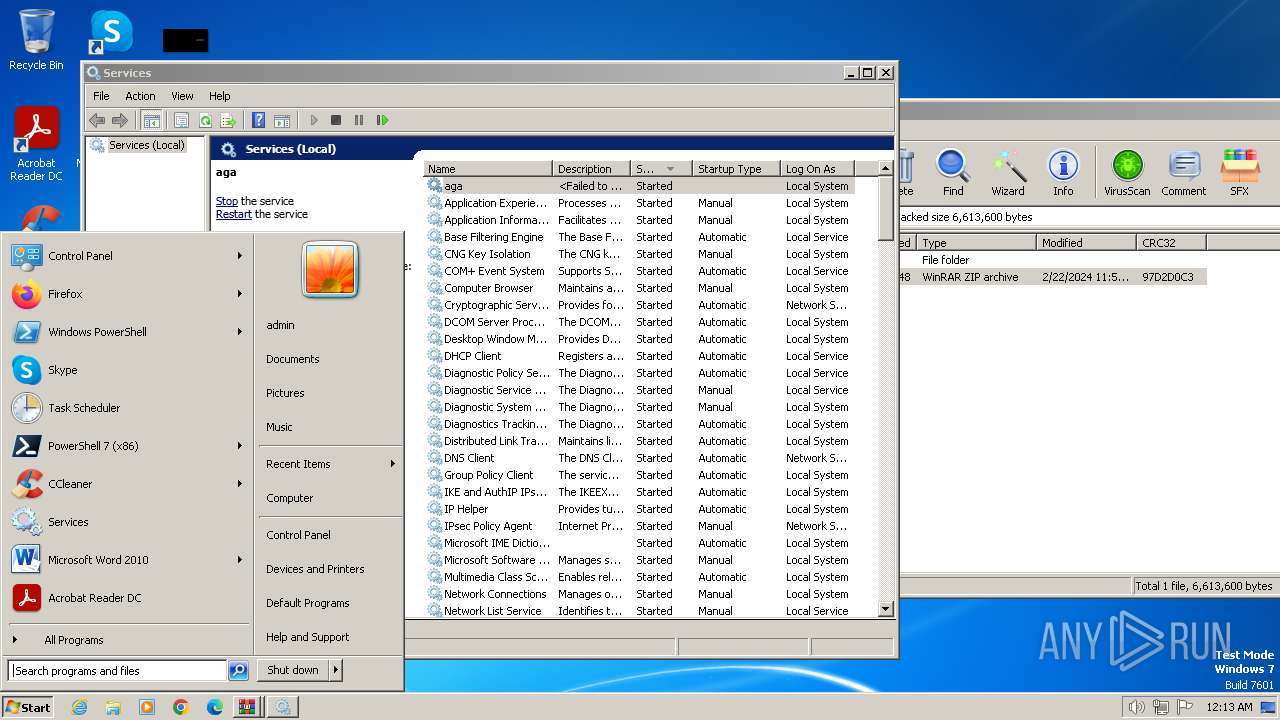Open the View menu in Services
This screenshot has width=1280, height=720.
[182, 96]
